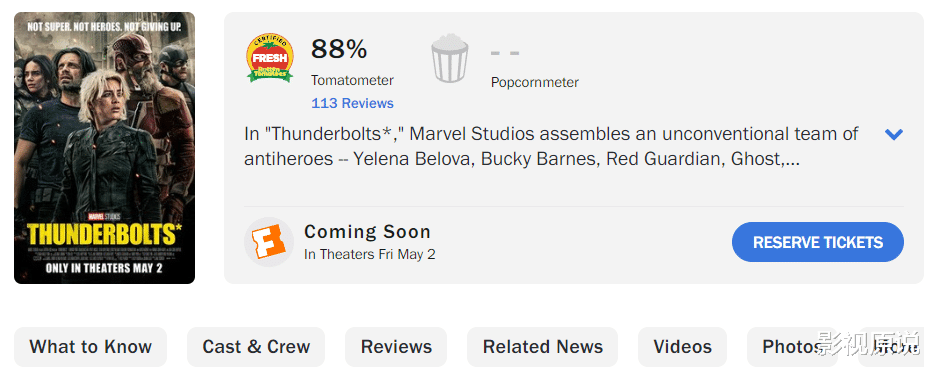
Task: Click the 88% Tomatometer score
Action: [339, 49]
